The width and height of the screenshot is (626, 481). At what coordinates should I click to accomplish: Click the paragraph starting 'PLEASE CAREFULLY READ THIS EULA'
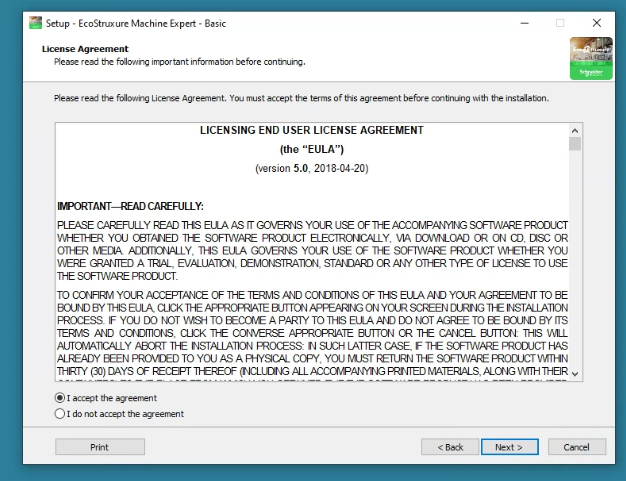click(312, 251)
